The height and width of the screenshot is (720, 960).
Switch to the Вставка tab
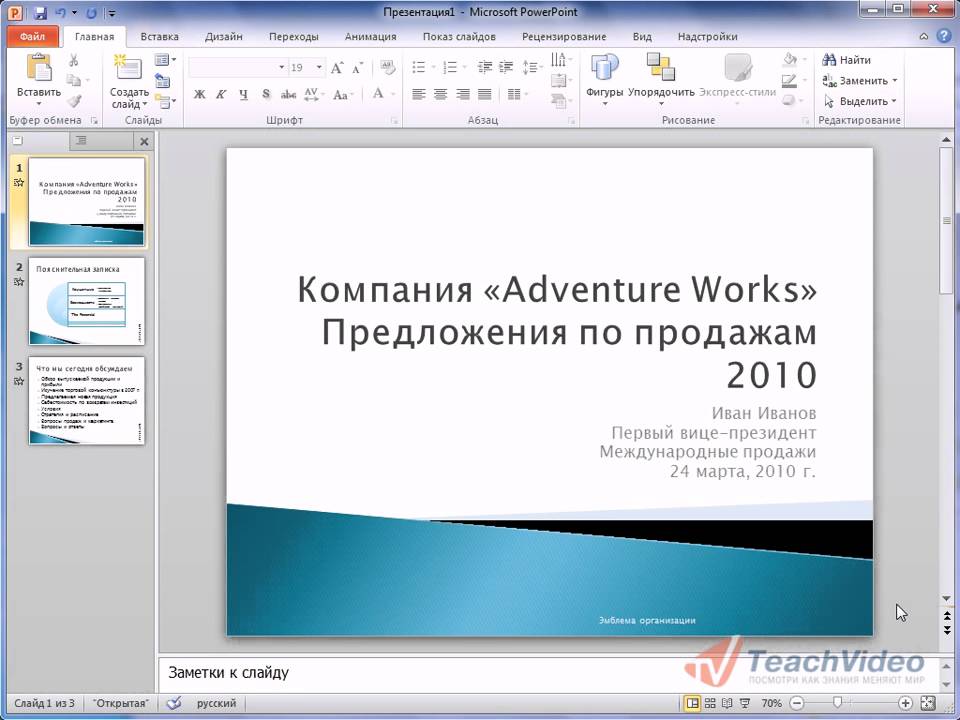point(159,36)
